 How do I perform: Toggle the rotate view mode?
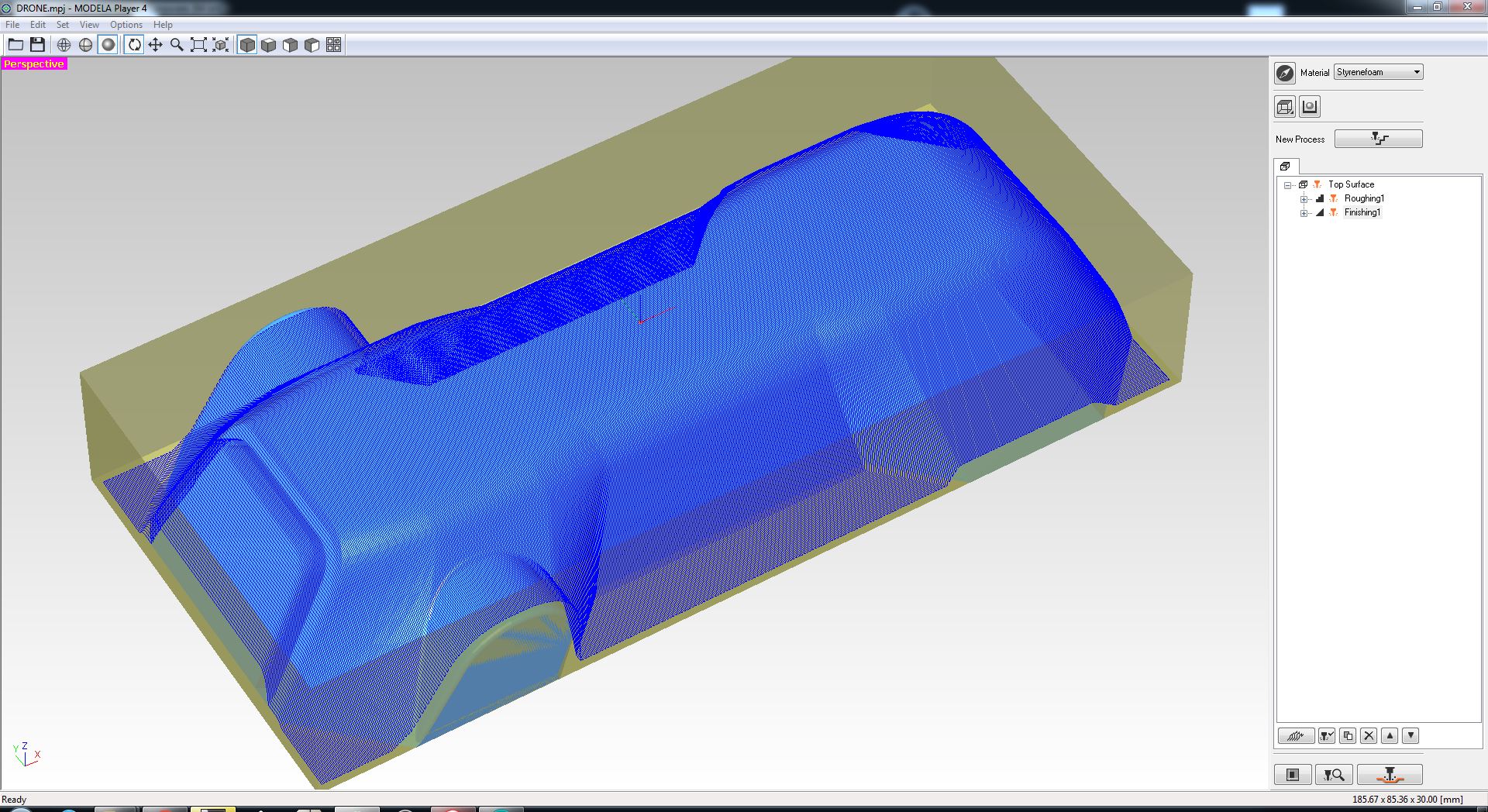(134, 45)
